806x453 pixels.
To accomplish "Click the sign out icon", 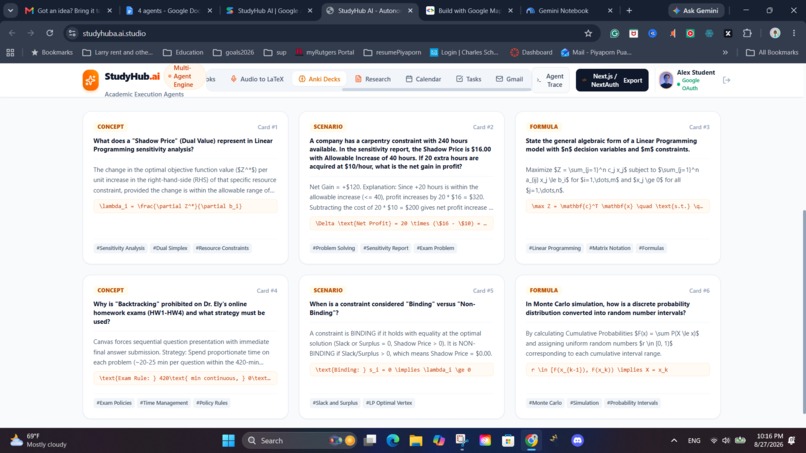I will click(726, 80).
